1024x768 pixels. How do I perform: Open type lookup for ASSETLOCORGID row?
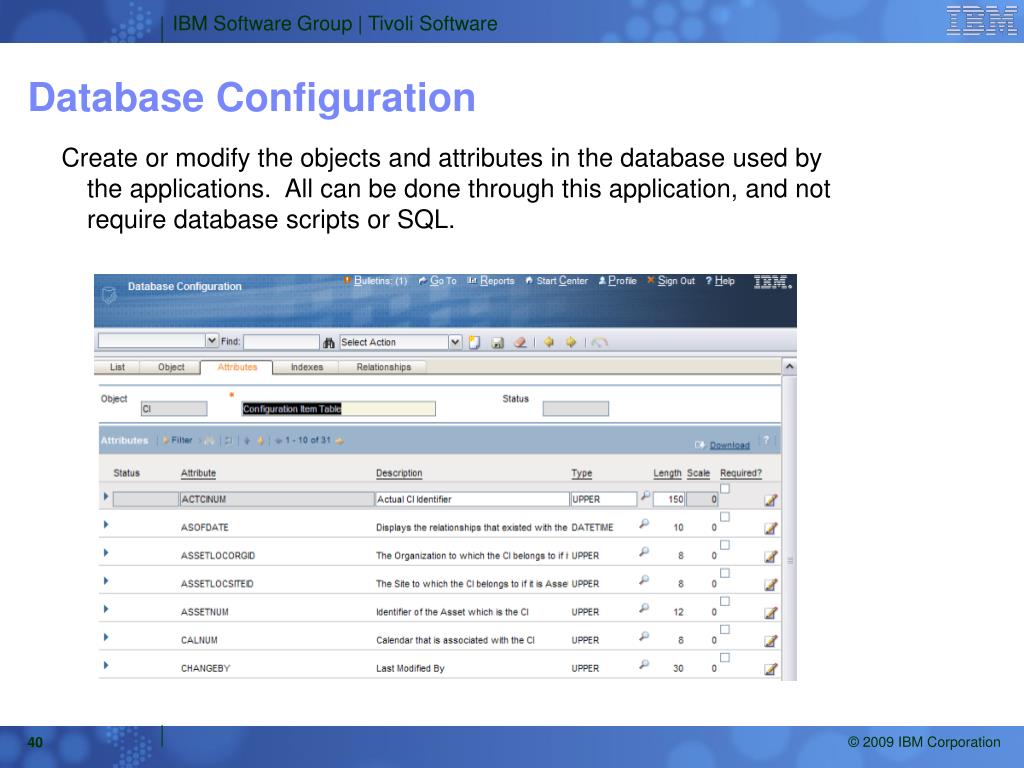point(645,552)
